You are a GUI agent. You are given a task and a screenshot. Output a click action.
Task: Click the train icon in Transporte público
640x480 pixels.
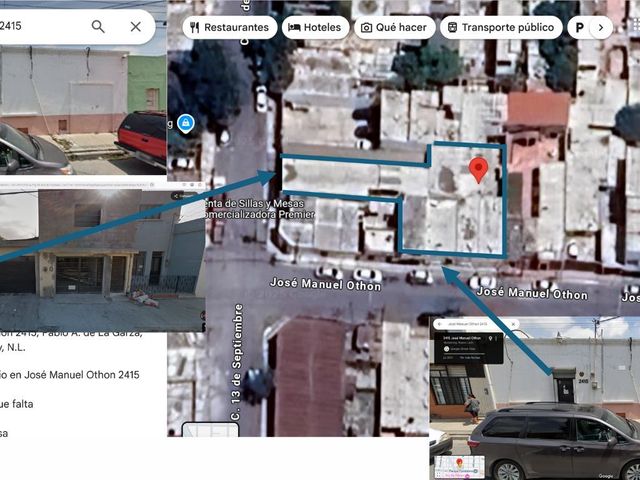[452, 27]
